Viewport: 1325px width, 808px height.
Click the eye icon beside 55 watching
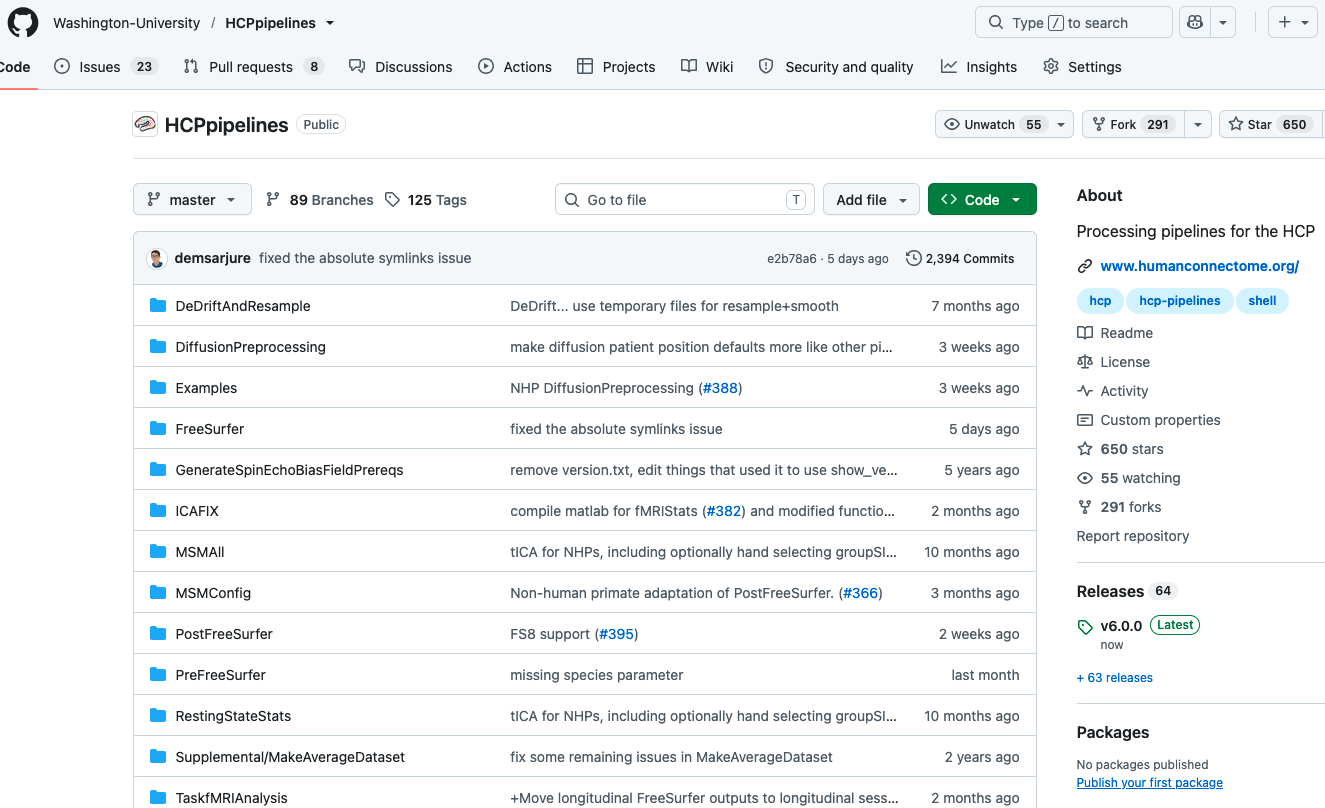click(x=1085, y=478)
